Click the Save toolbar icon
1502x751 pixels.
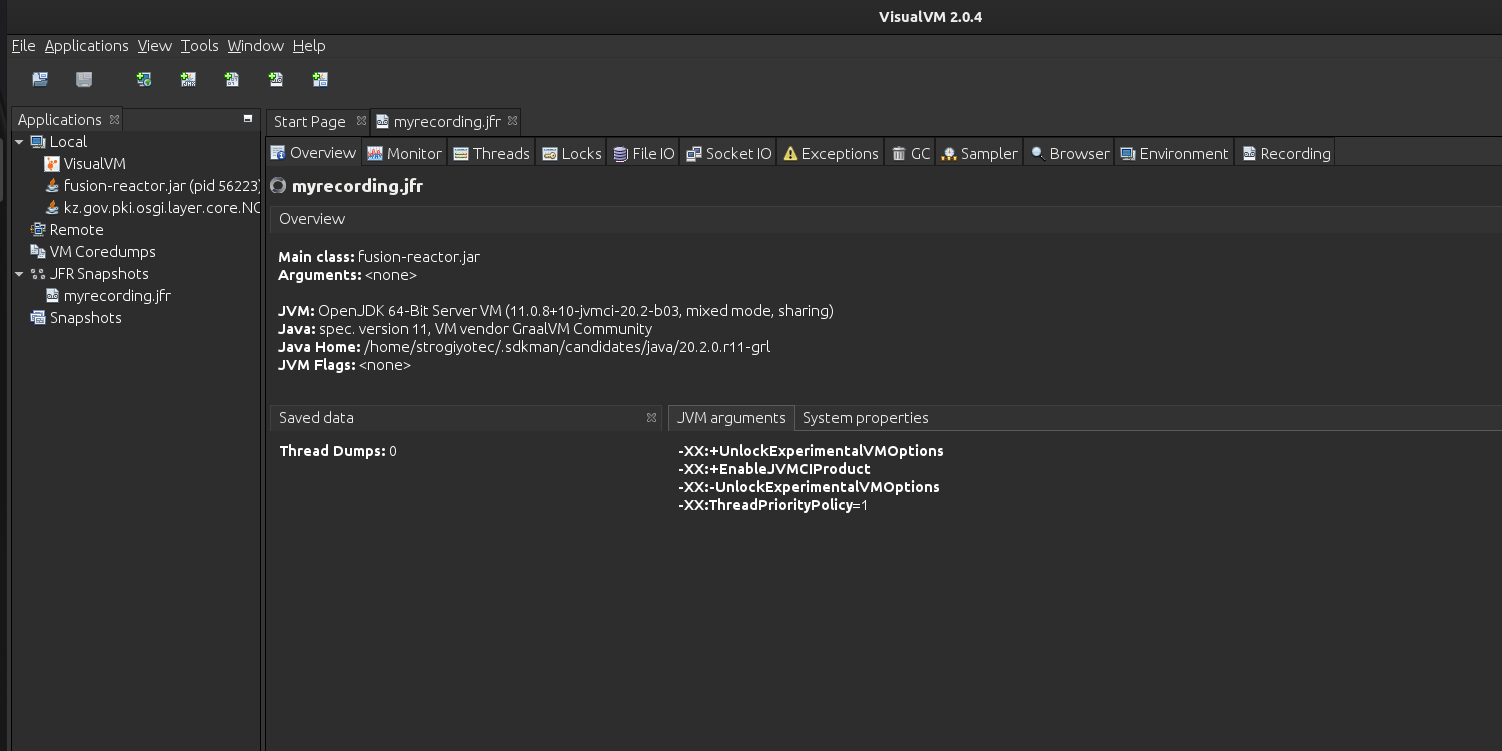pyautogui.click(x=84, y=79)
